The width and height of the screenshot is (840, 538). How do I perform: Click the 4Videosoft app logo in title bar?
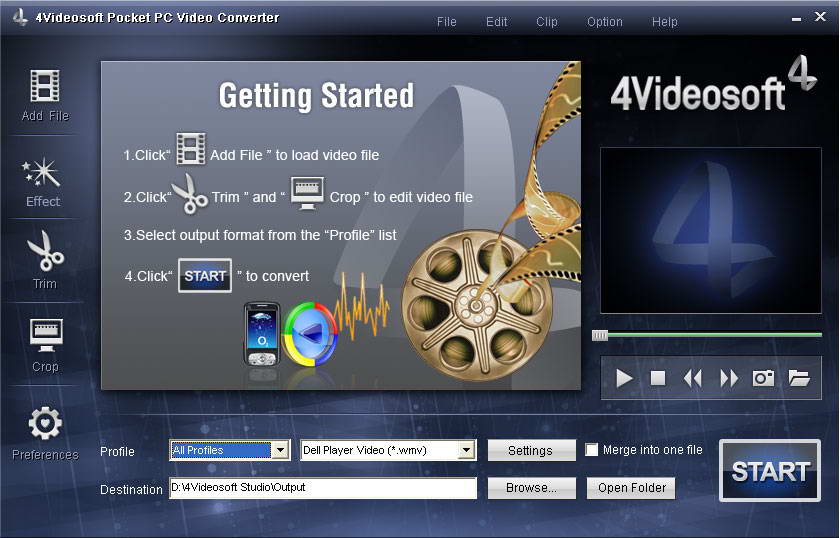20,17
